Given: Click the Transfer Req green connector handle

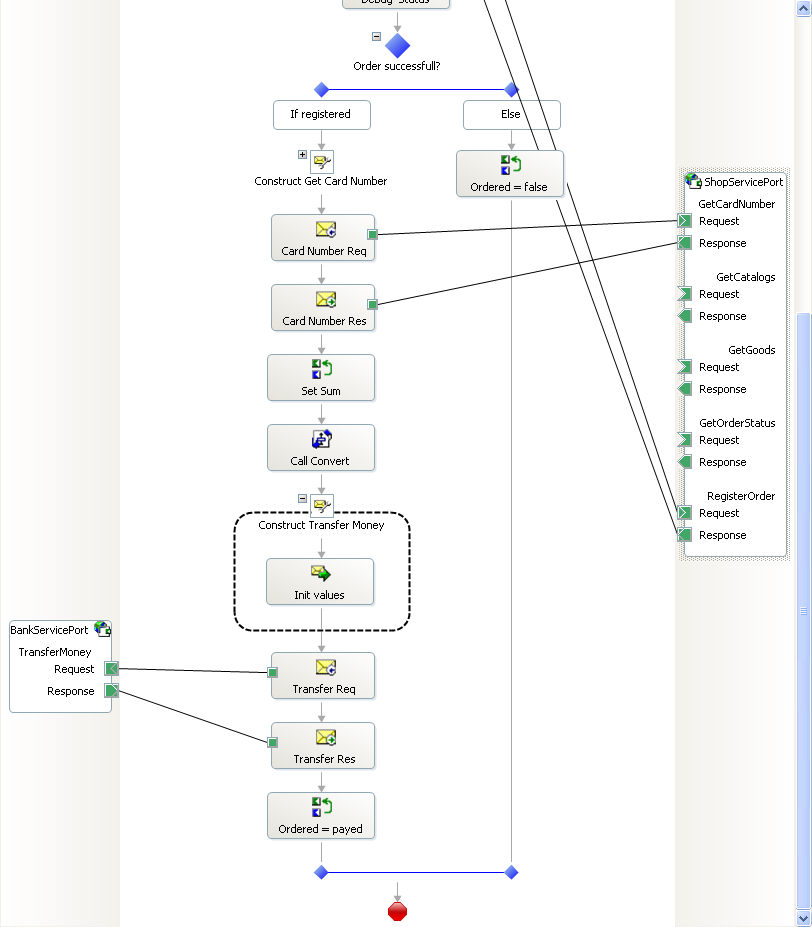Looking at the screenshot, I should 273,672.
